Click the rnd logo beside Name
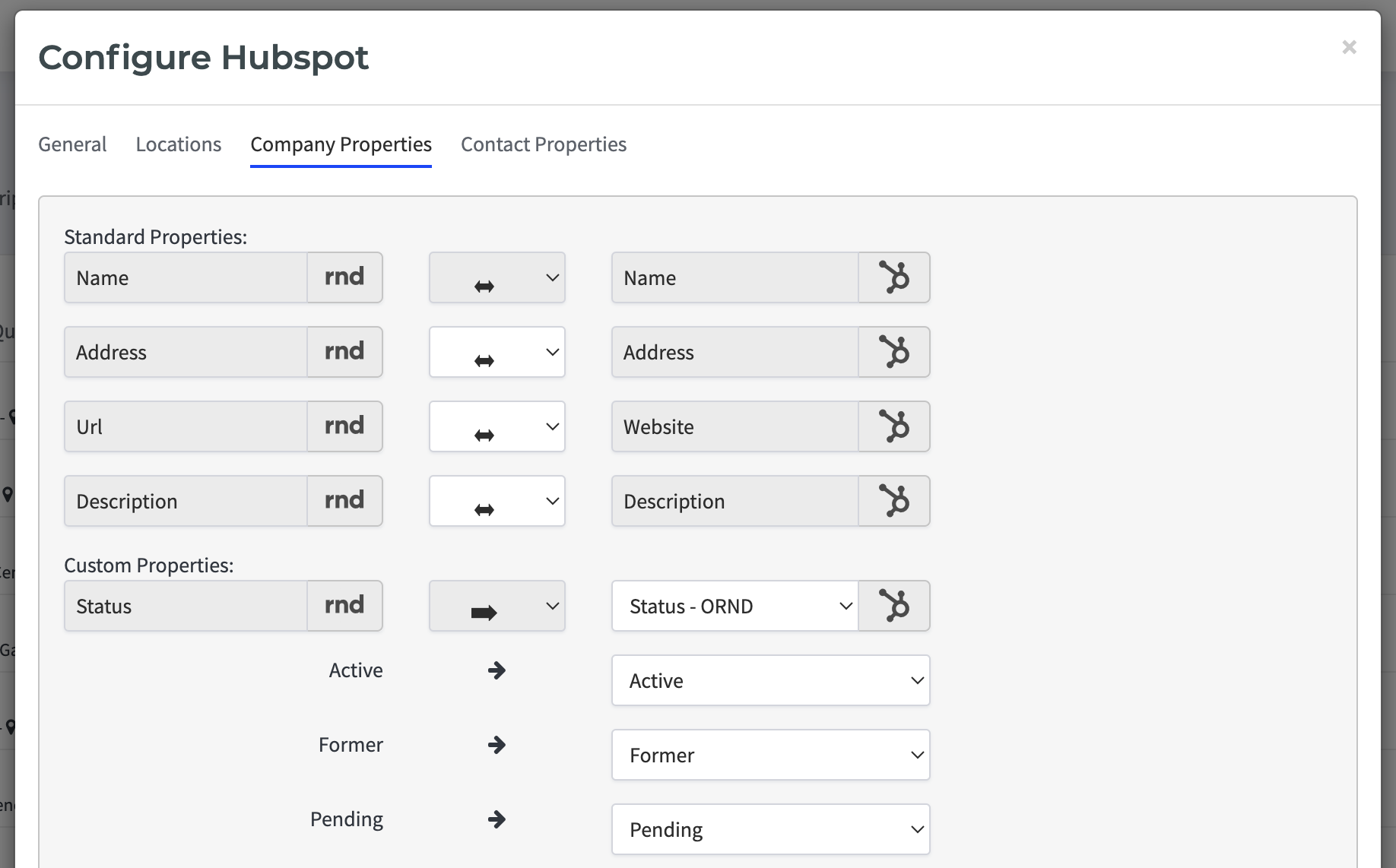Image resolution: width=1396 pixels, height=868 pixels. coord(344,277)
